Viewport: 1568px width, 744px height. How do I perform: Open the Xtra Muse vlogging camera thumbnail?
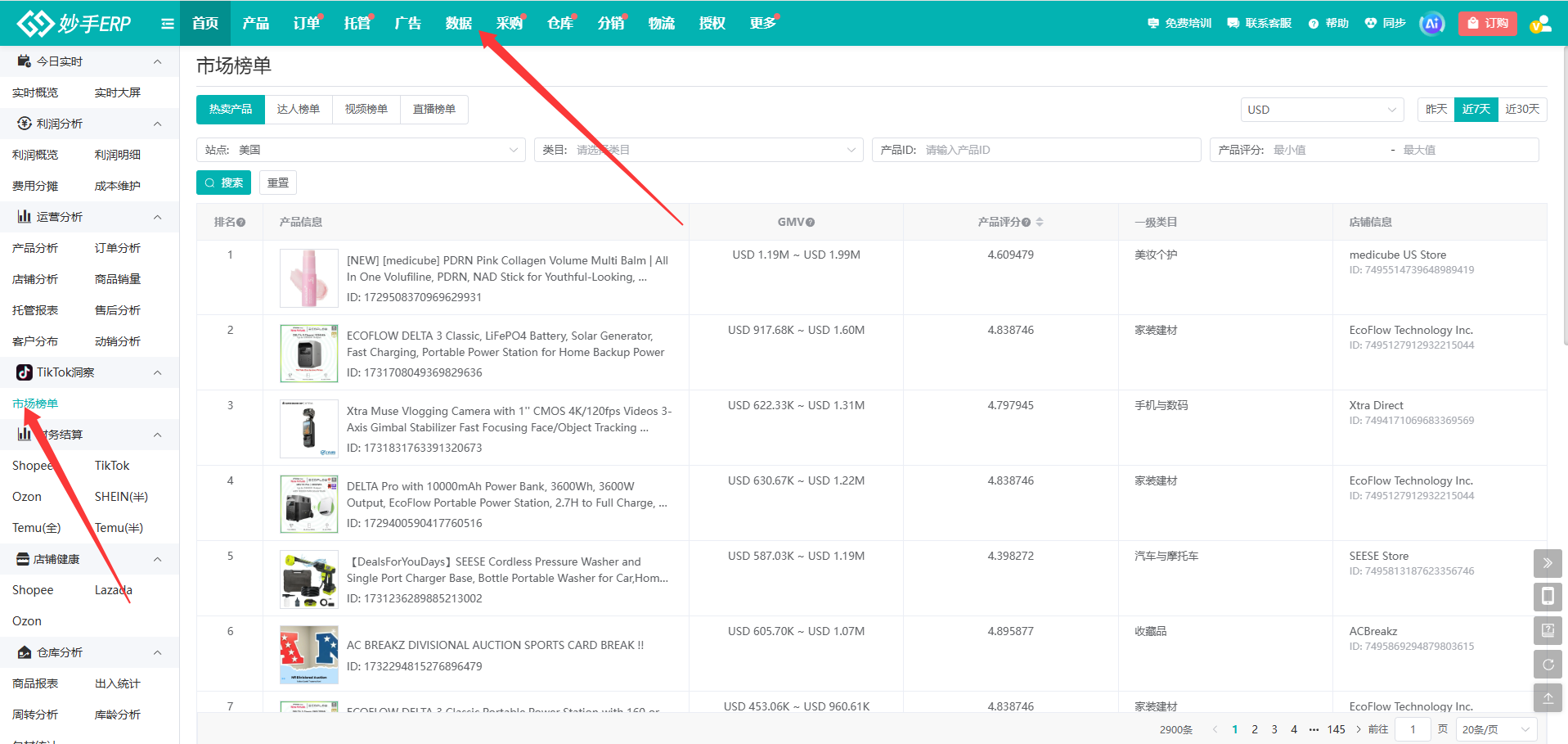(309, 429)
